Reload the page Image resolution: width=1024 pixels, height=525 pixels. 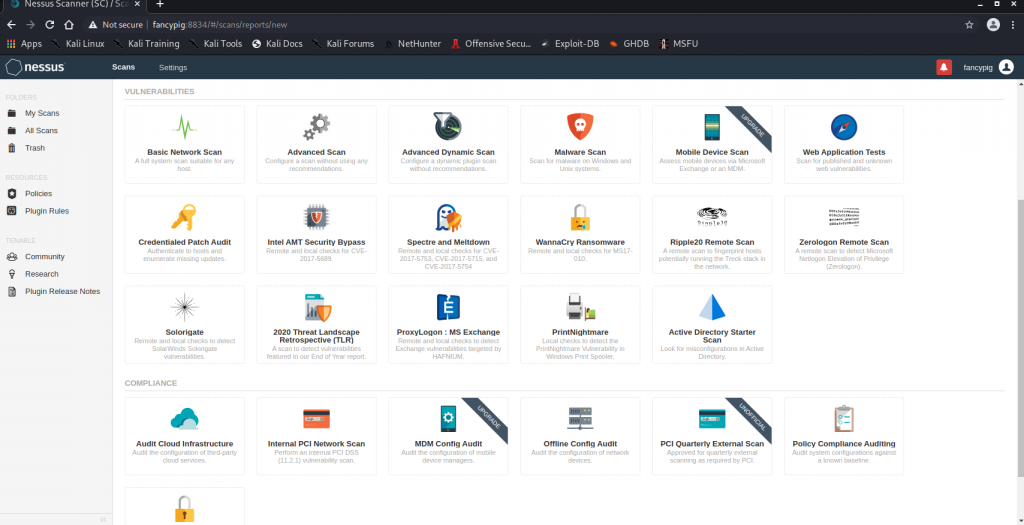50,25
